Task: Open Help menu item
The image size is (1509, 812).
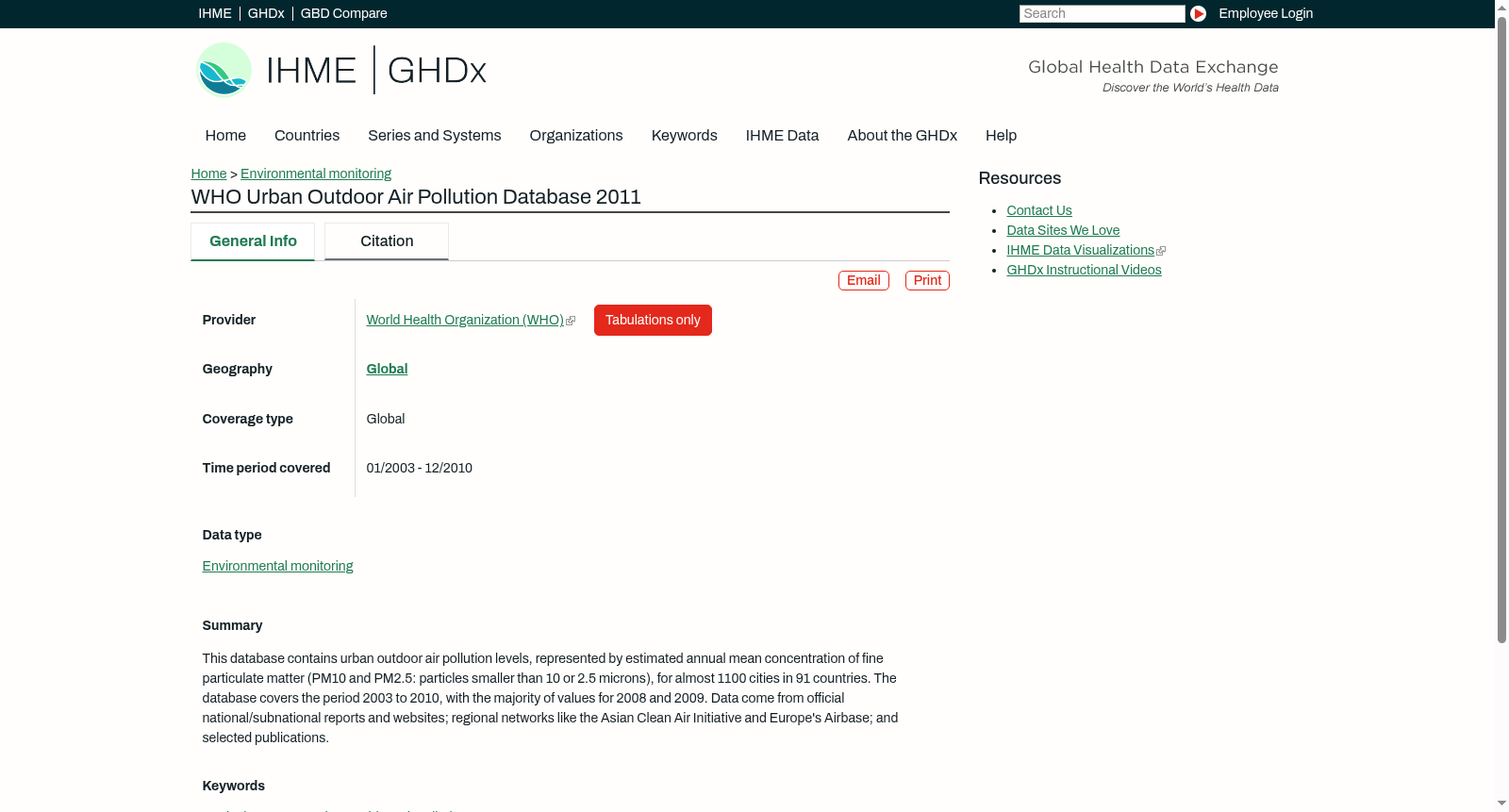Action: click(1002, 136)
